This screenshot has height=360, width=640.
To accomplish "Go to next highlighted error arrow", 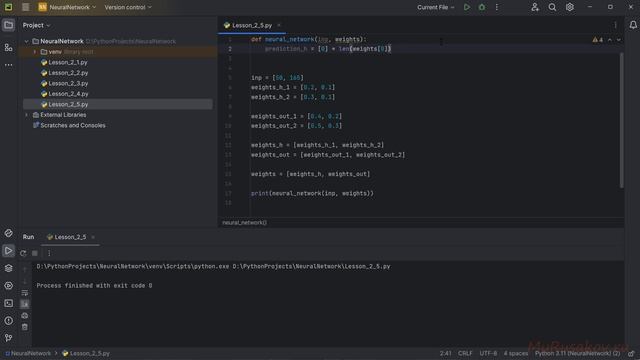I will pyautogui.click(x=619, y=40).
